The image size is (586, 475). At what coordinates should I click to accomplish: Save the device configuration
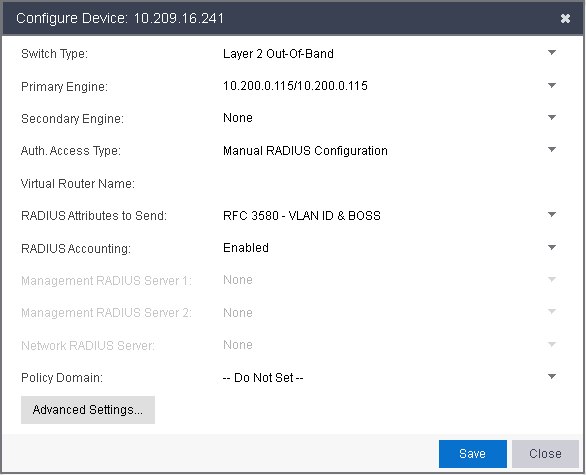point(473,454)
